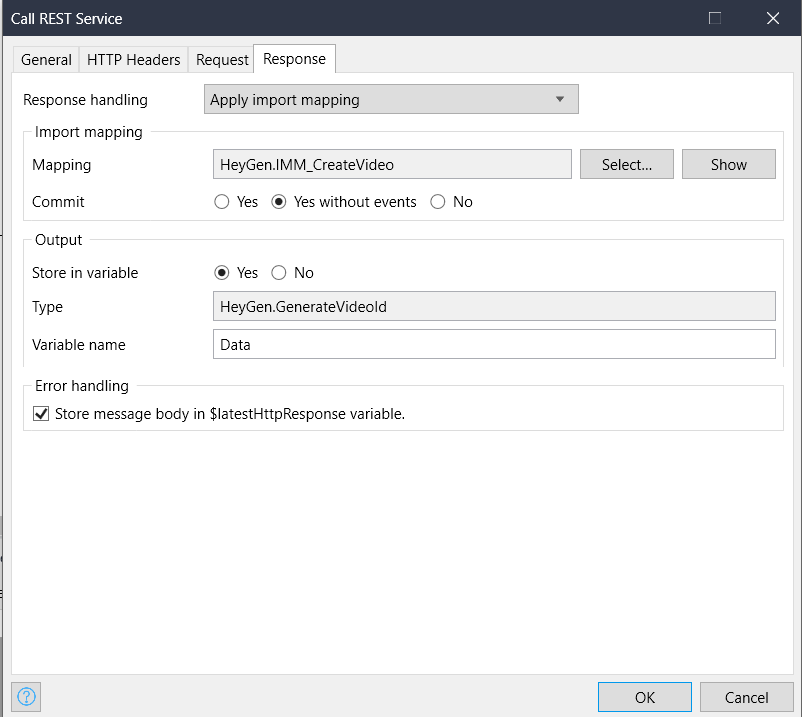Screen dimensions: 802x717
Task: Confirm the dialog with OK
Action: (x=644, y=697)
